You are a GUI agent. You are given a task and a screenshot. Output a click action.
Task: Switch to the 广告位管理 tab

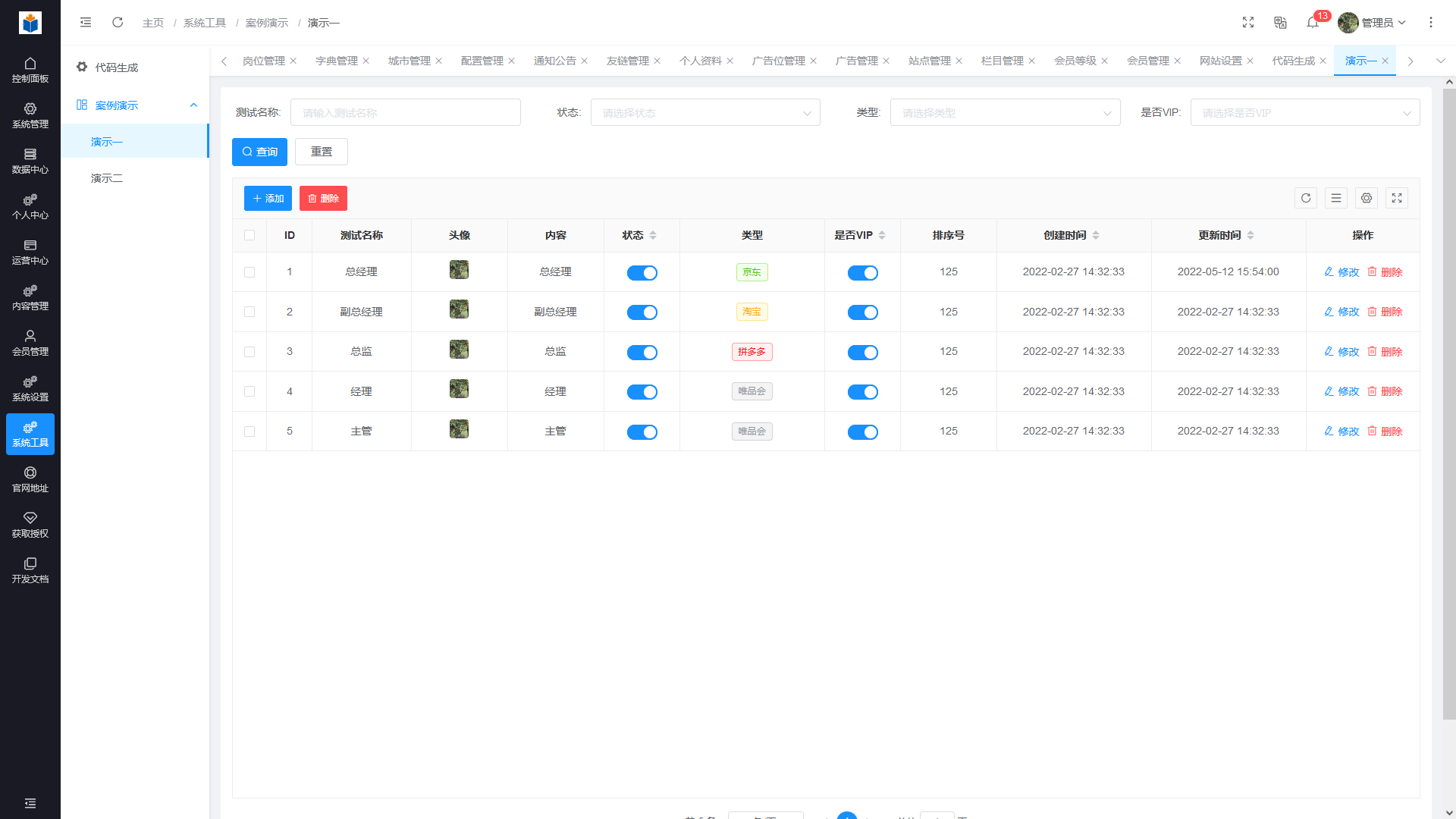pyautogui.click(x=779, y=61)
